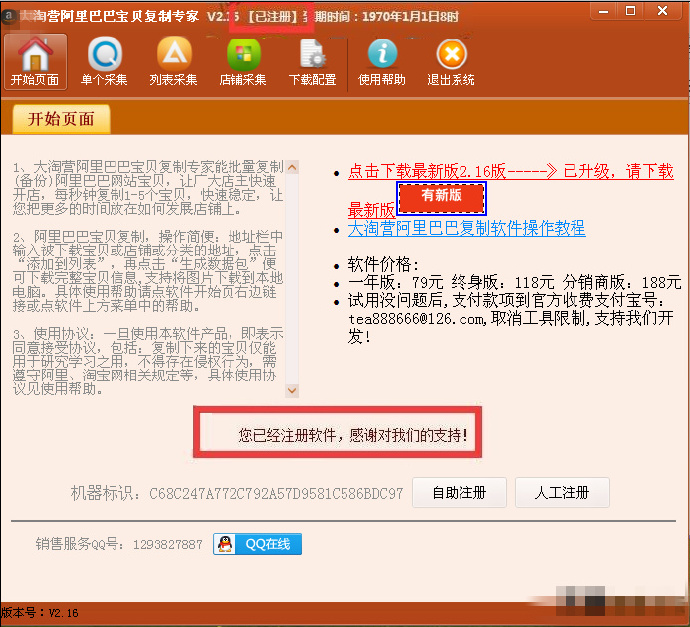The height and width of the screenshot is (627, 690).
Task: Open the 大淘营阿里巴巴复制软件操作教程 tutorial link
Action: tap(466, 229)
